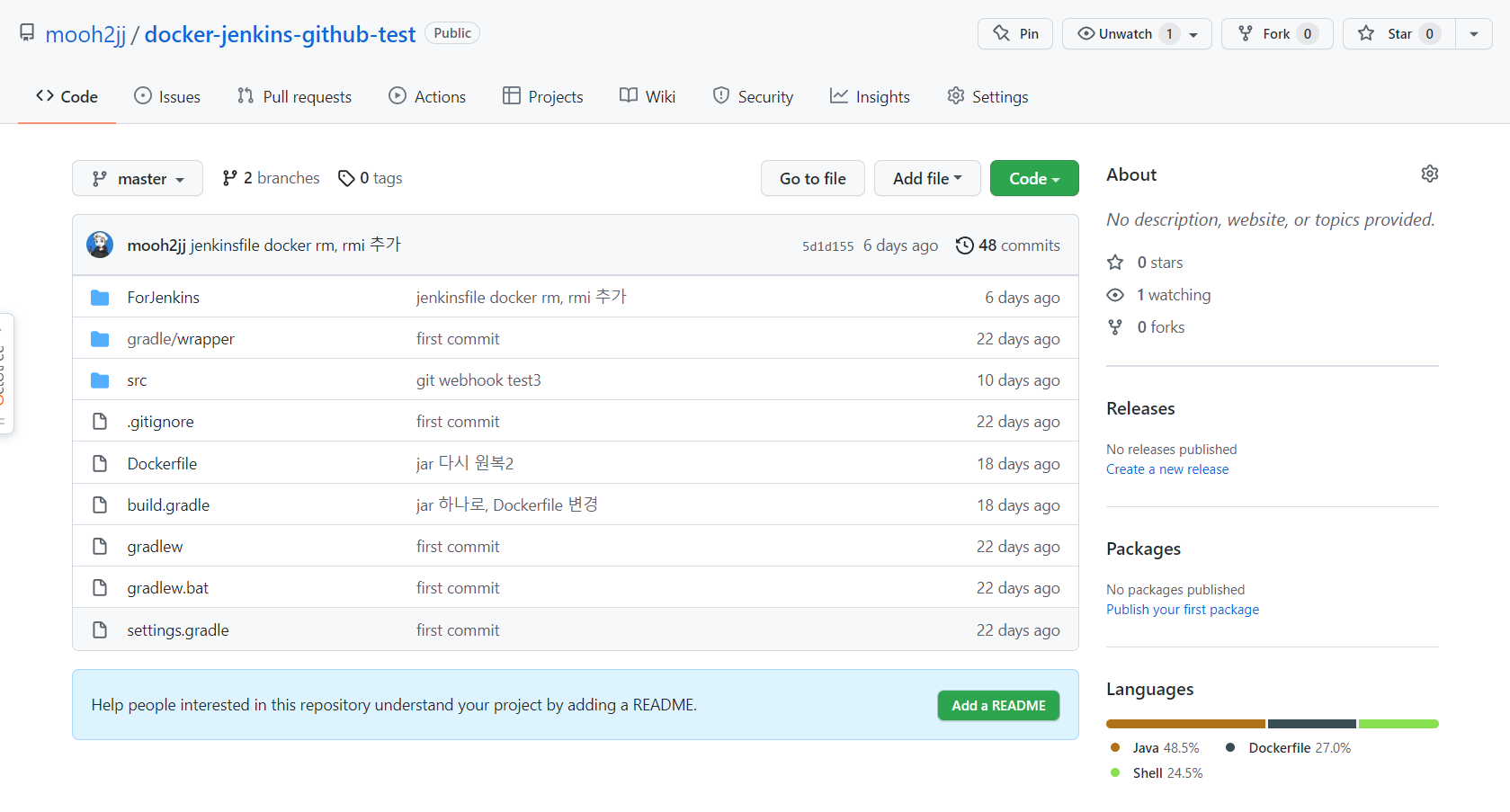
Task: Click the src folder icon
Action: 100,380
